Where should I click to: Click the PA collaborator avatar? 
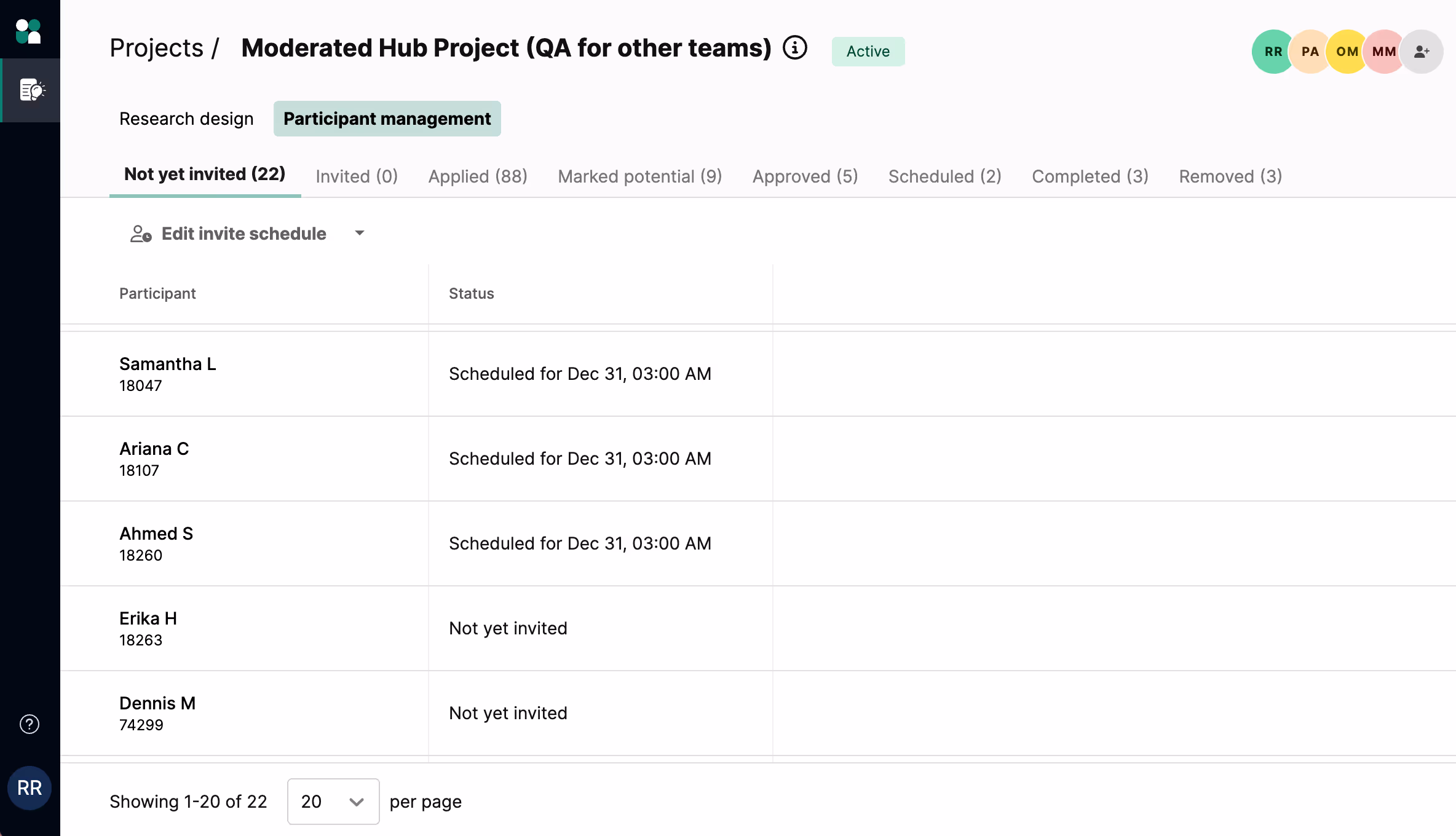tap(1310, 52)
